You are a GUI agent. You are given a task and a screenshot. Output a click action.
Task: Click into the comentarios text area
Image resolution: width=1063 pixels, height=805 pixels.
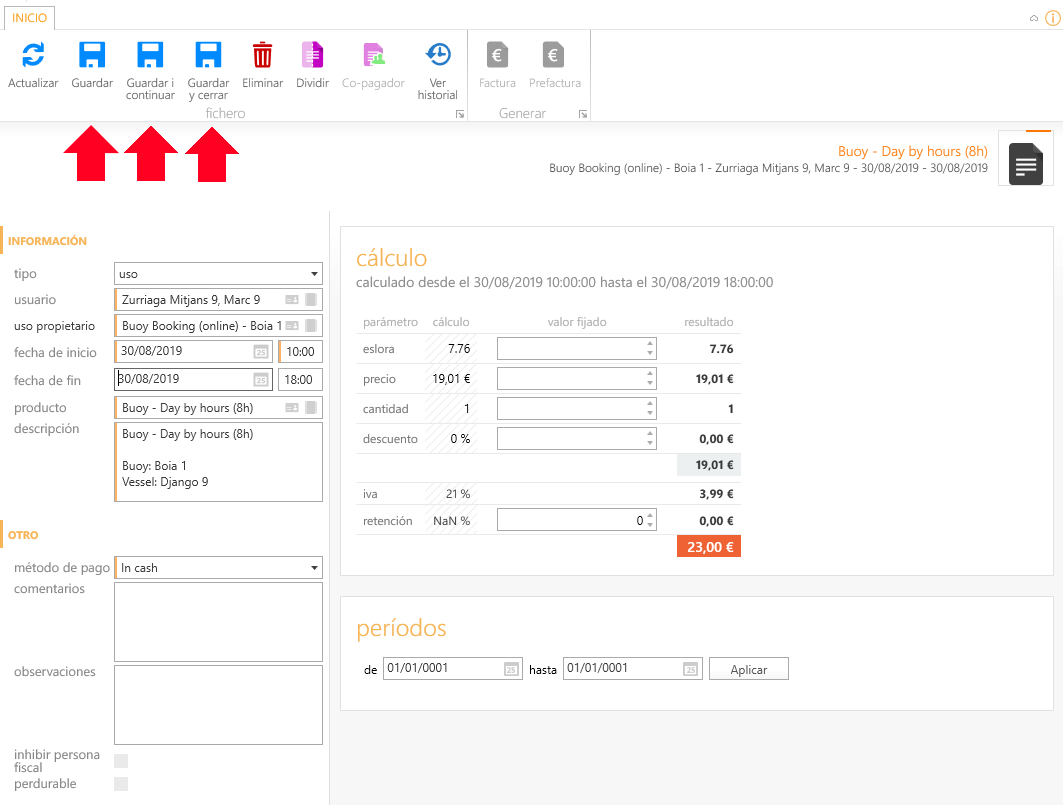[218, 622]
